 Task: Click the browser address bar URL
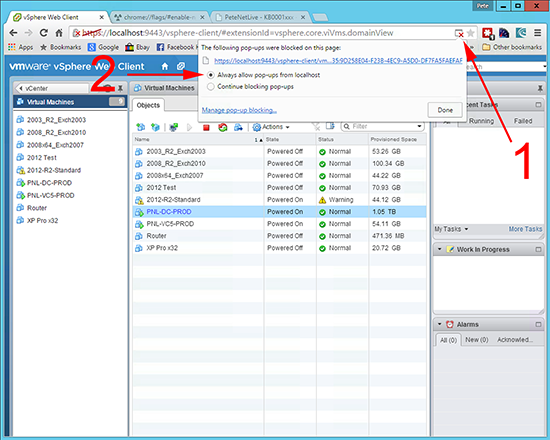[x=251, y=33]
